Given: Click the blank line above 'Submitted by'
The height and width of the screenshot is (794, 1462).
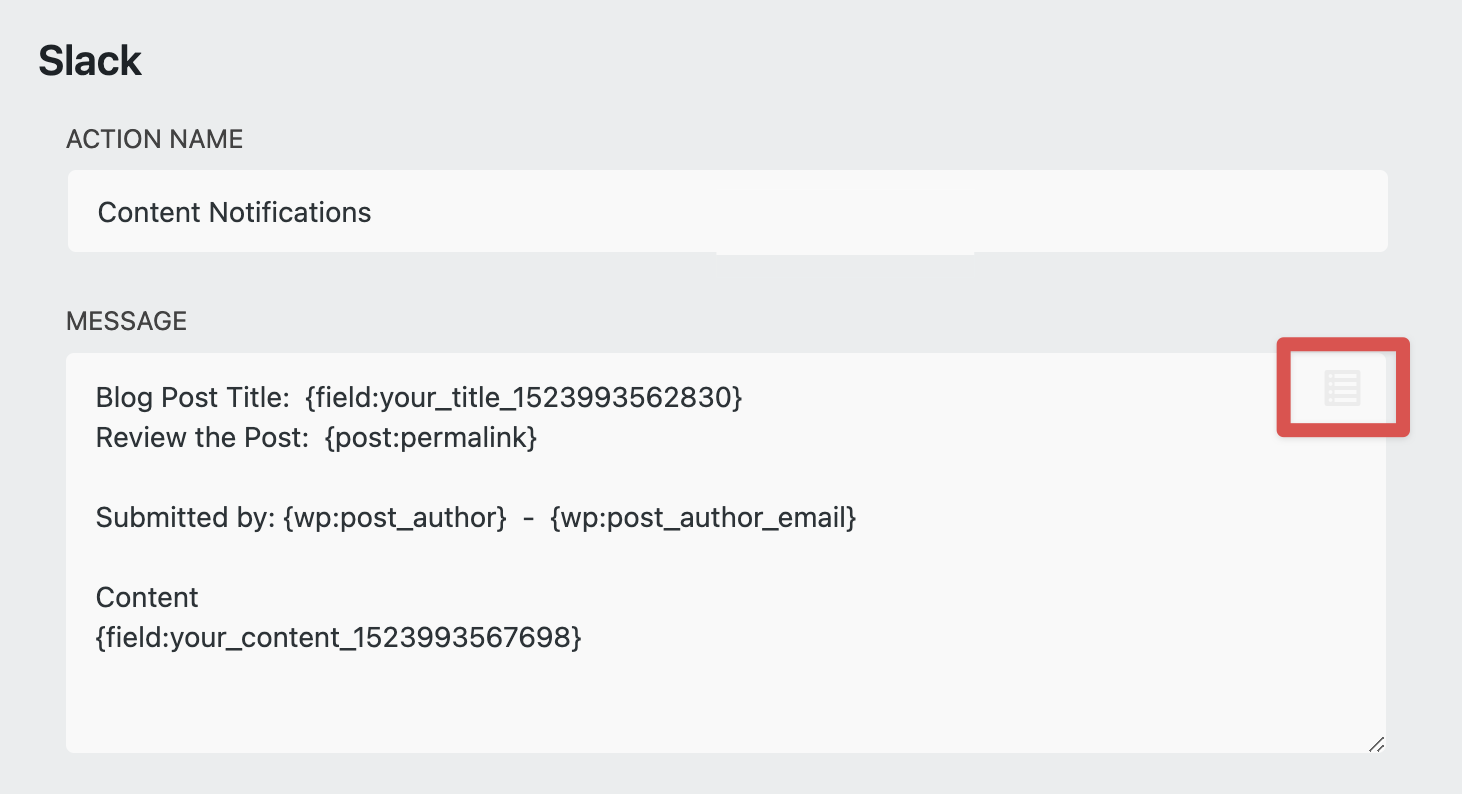Looking at the screenshot, I should 400,478.
